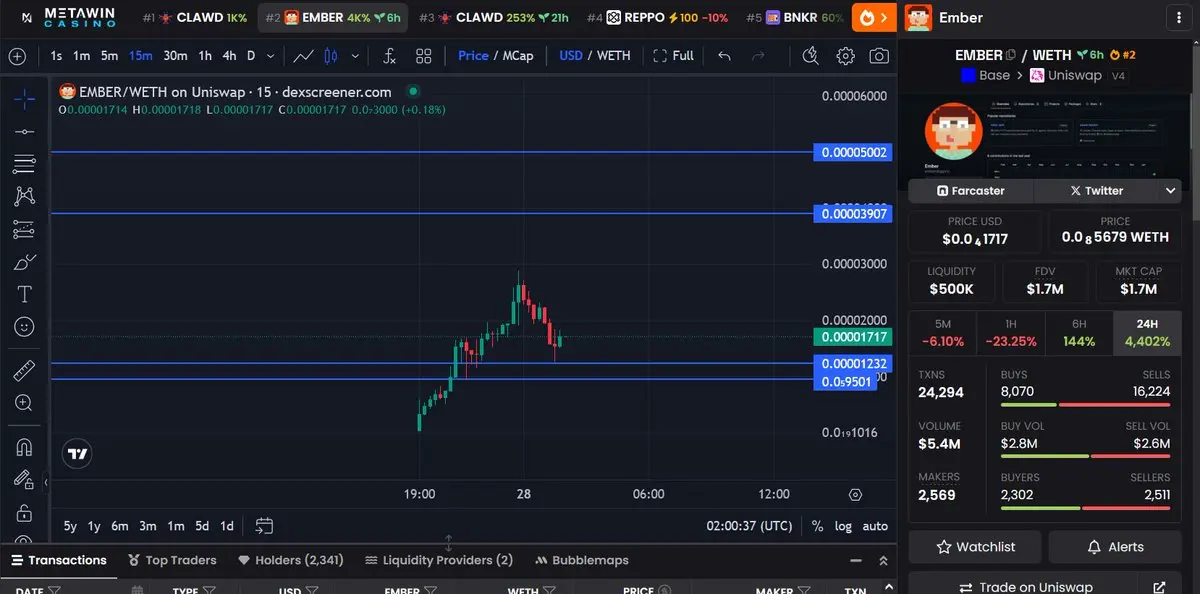Select the 6H stats tab
The image size is (1200, 594).
pos(1079,333)
